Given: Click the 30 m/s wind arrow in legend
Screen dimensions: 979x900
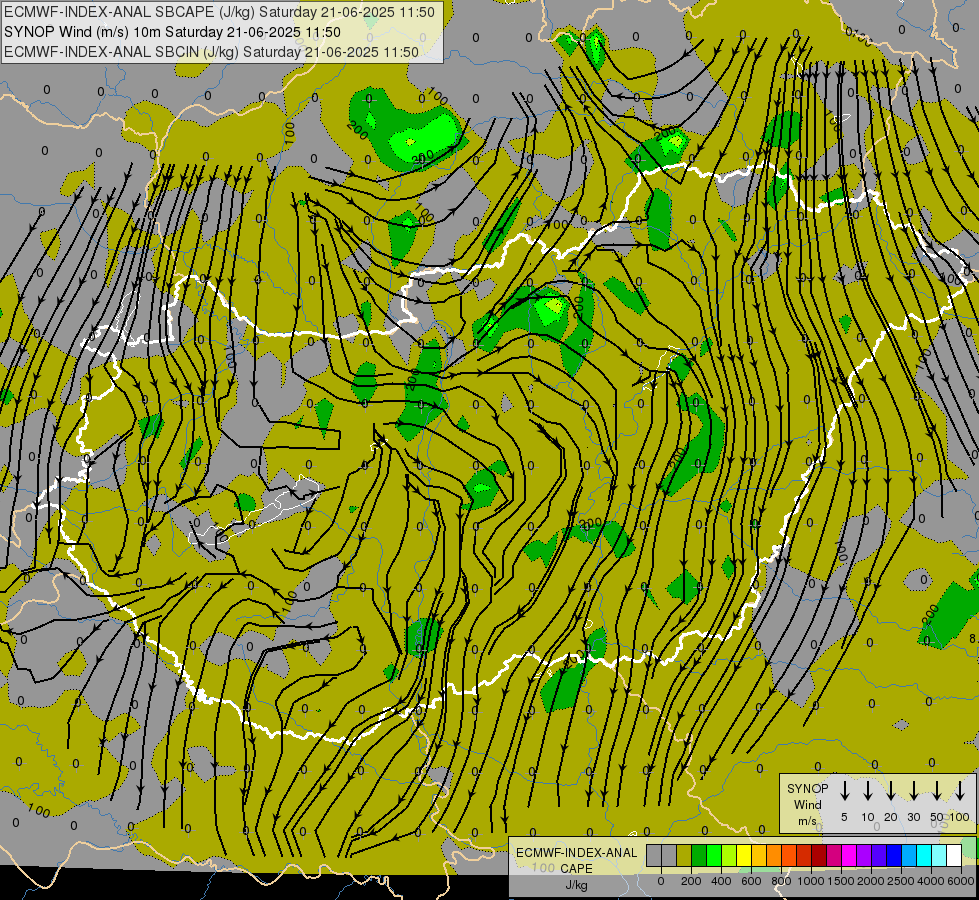Looking at the screenshot, I should point(913,791).
